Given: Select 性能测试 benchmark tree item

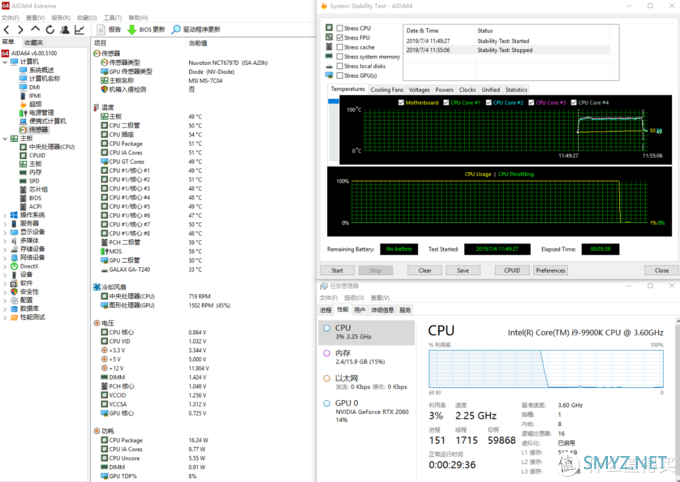Looking at the screenshot, I should (27, 317).
